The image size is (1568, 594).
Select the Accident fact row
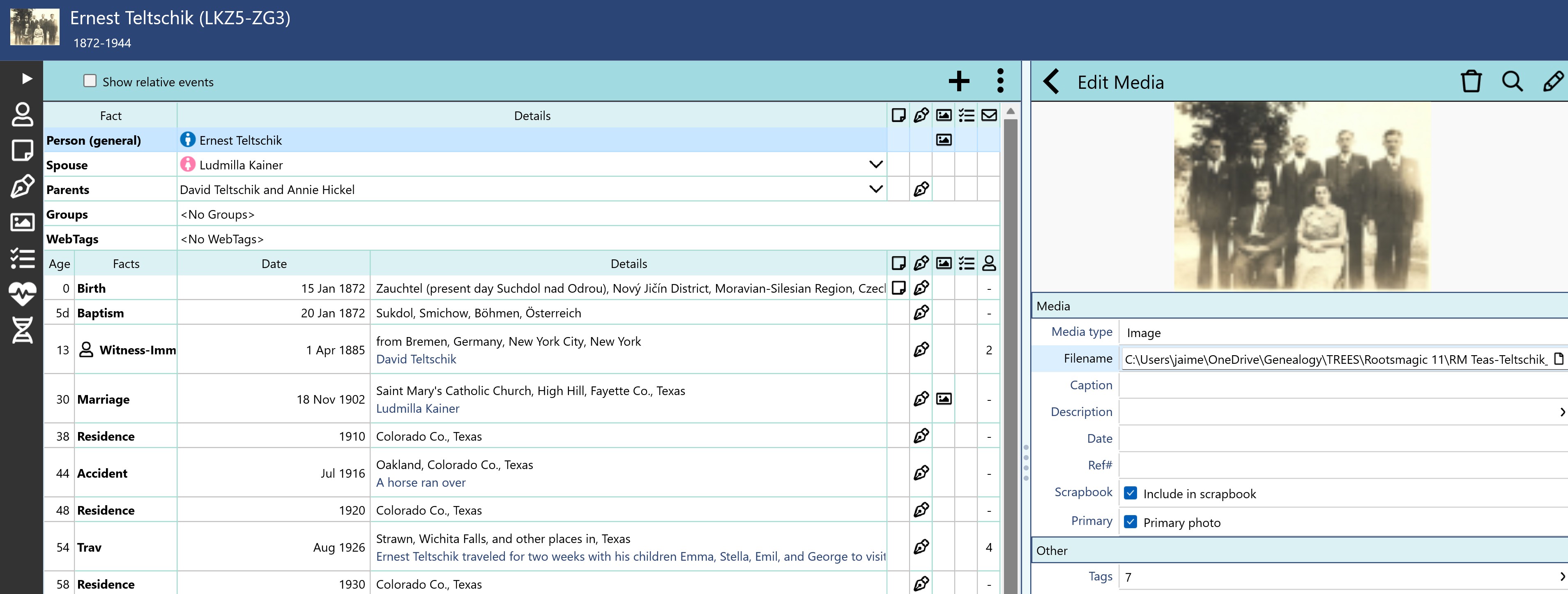(x=102, y=474)
